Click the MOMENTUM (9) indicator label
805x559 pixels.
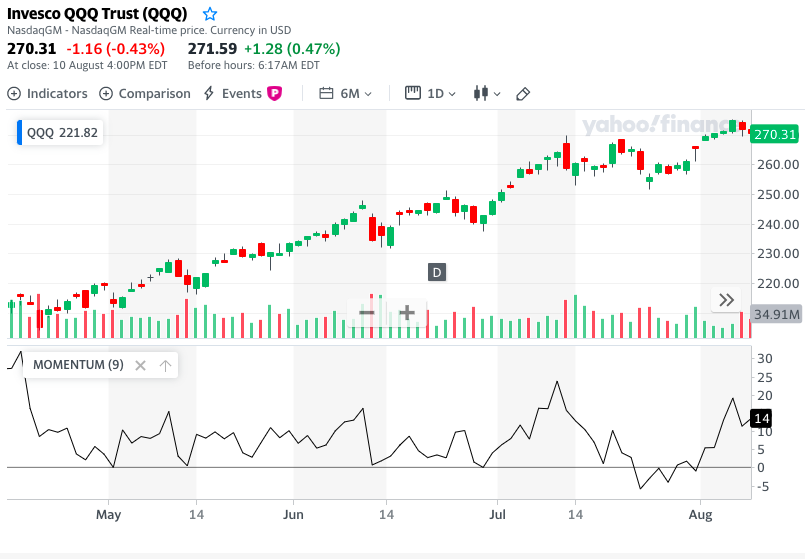click(78, 365)
